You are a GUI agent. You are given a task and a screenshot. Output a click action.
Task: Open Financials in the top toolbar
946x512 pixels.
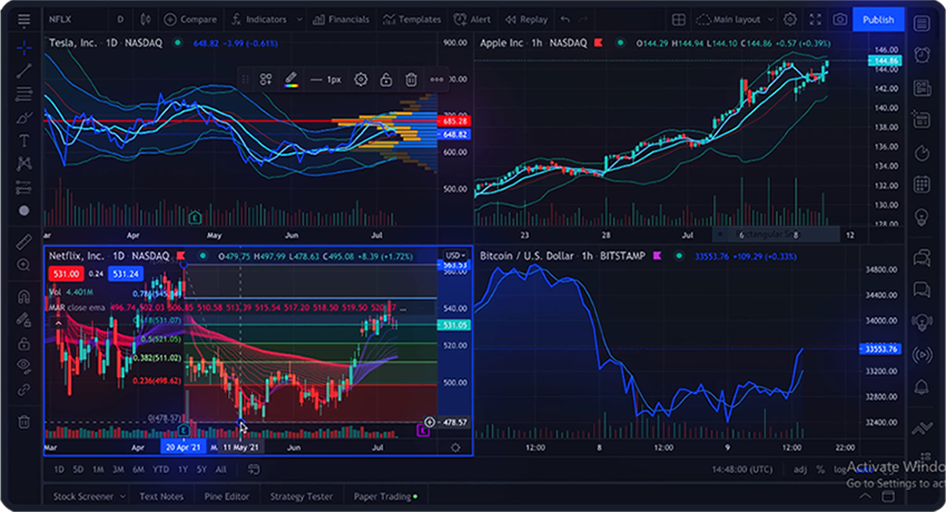tap(341, 19)
